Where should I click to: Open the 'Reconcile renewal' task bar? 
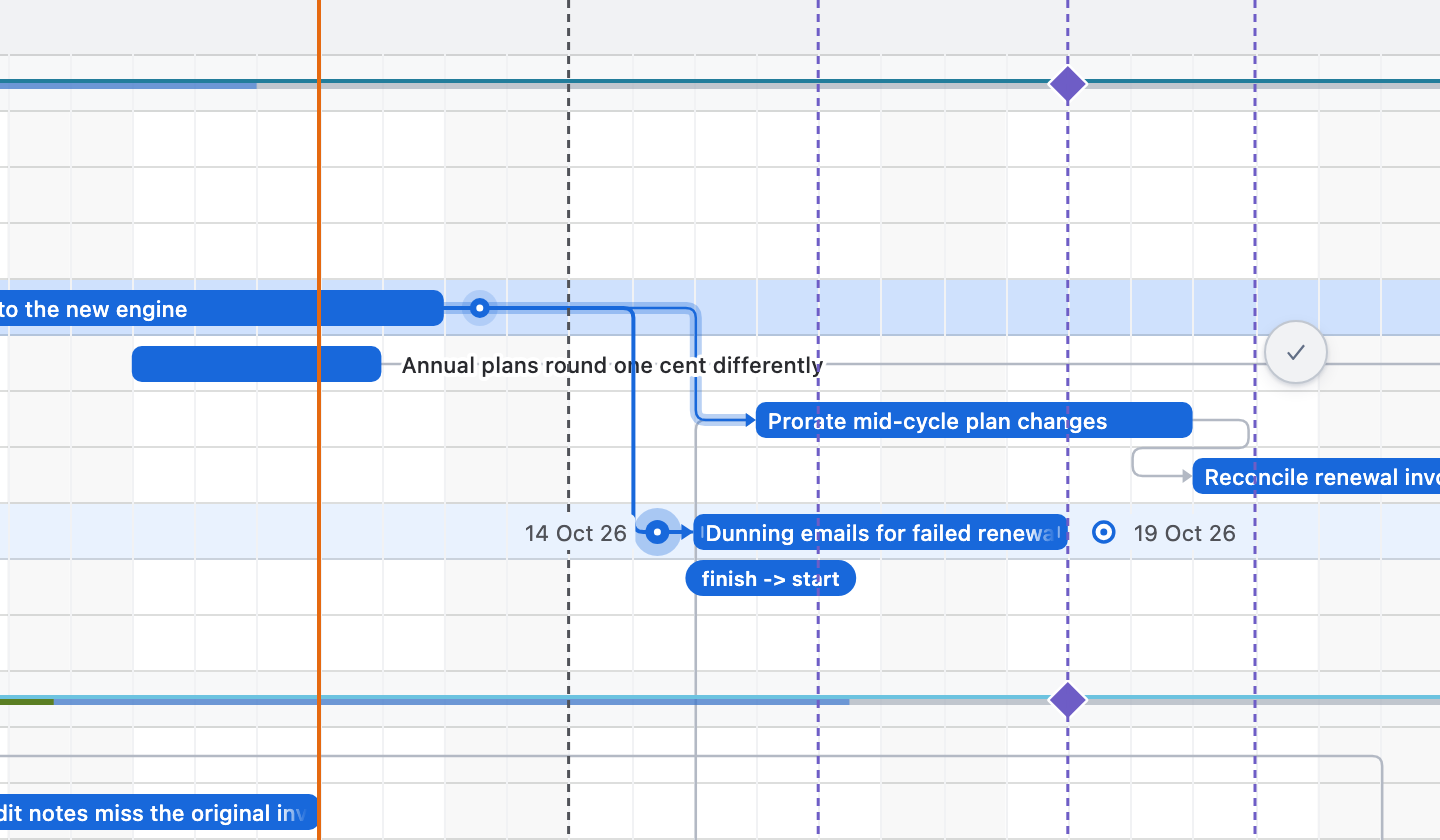point(1316,476)
